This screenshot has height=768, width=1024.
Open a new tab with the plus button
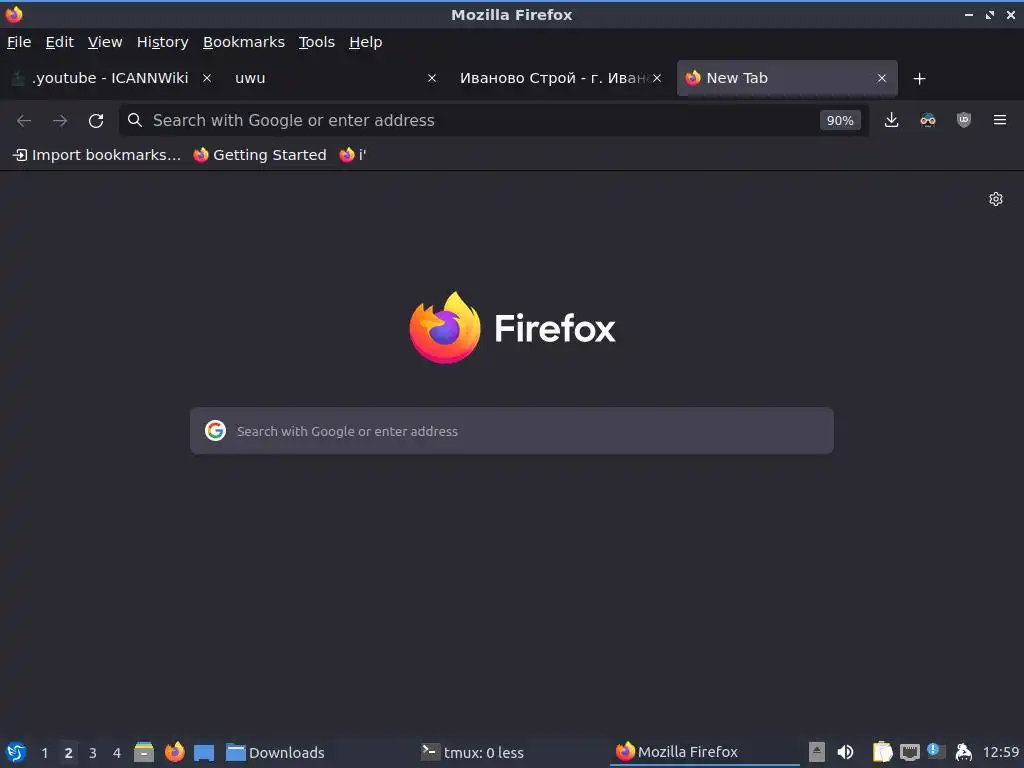pyautogui.click(x=920, y=78)
